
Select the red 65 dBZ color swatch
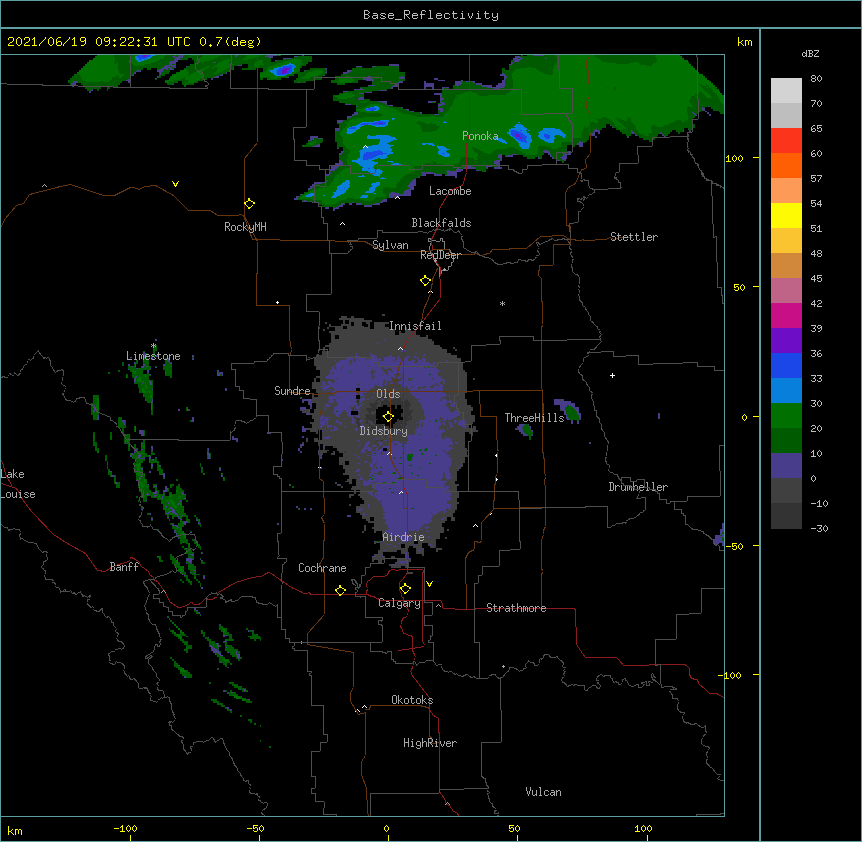786,140
